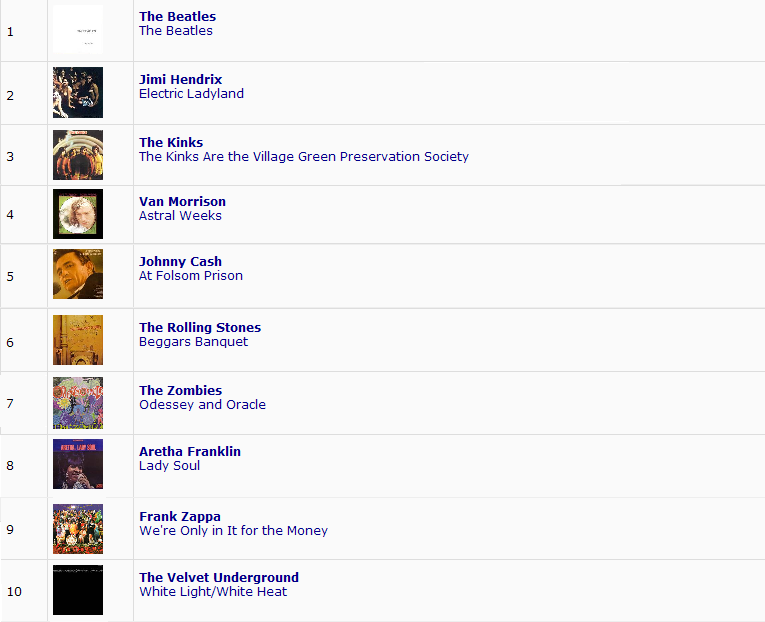The width and height of the screenshot is (765, 622).
Task: Open White Light/White Heat album link
Action: coord(213,591)
